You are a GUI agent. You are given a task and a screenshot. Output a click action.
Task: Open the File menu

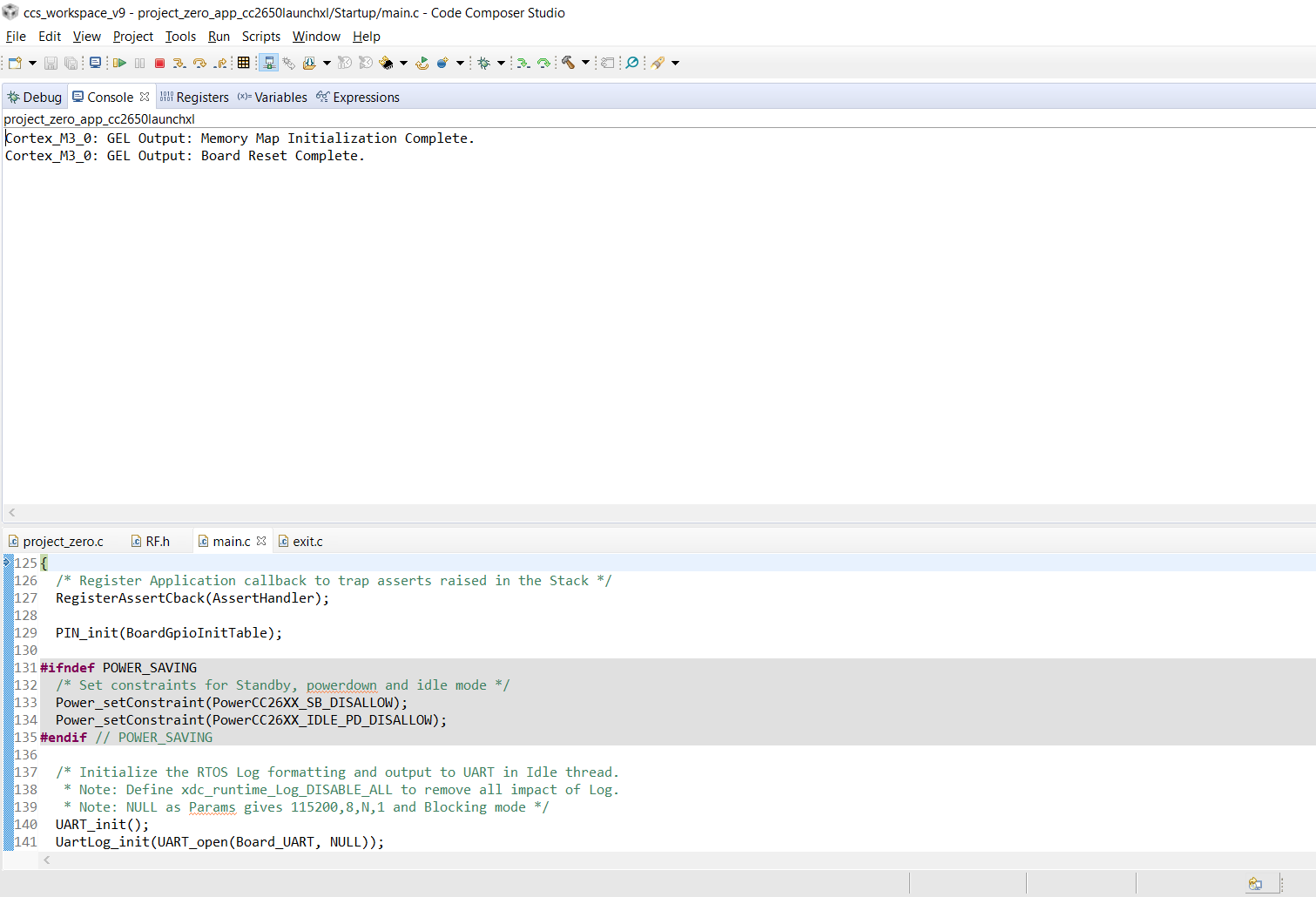[x=16, y=37]
